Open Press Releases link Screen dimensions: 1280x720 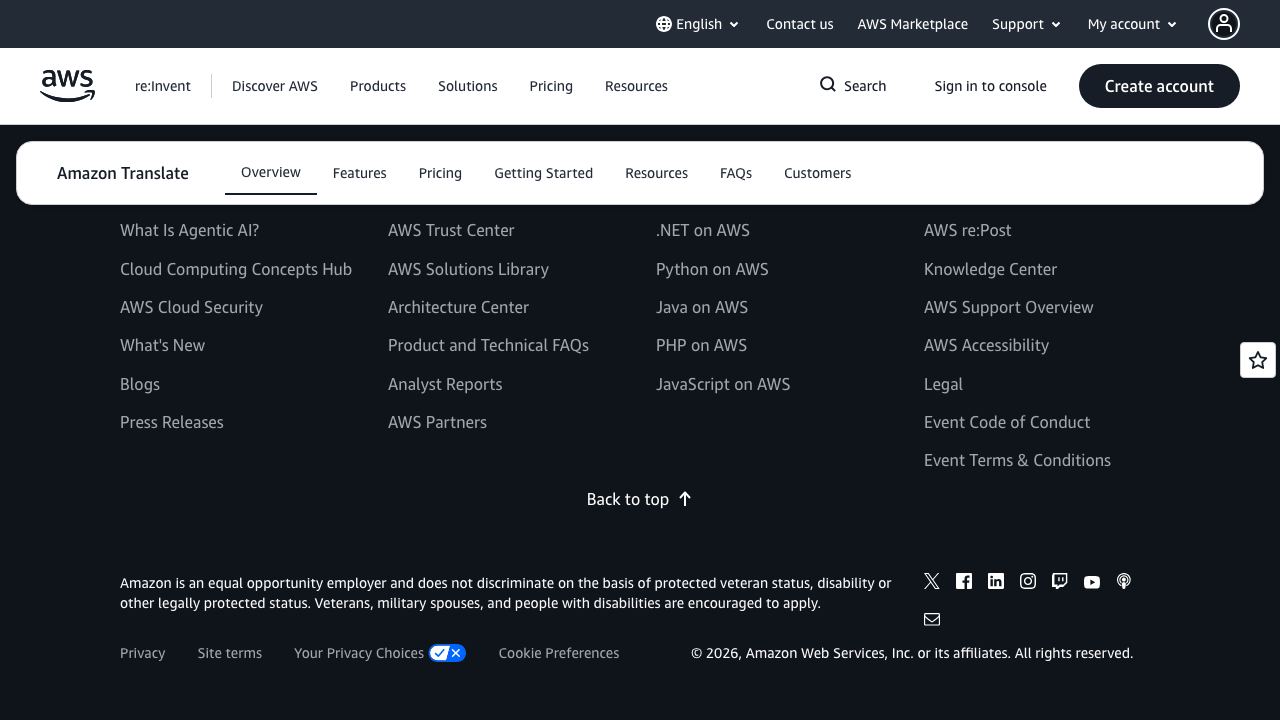[x=172, y=422]
